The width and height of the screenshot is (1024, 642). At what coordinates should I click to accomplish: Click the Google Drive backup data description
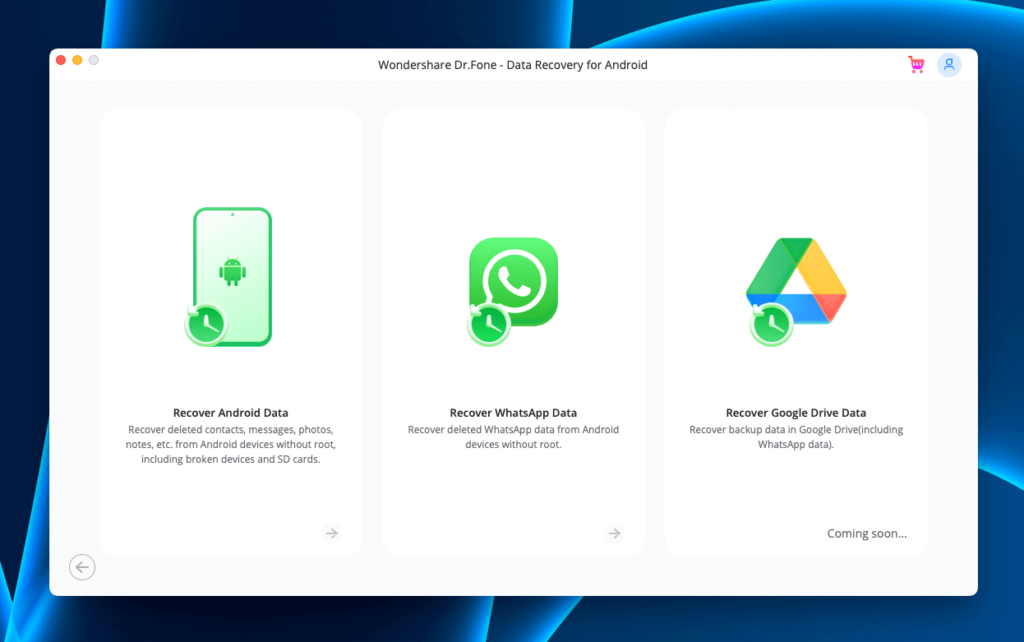796,437
